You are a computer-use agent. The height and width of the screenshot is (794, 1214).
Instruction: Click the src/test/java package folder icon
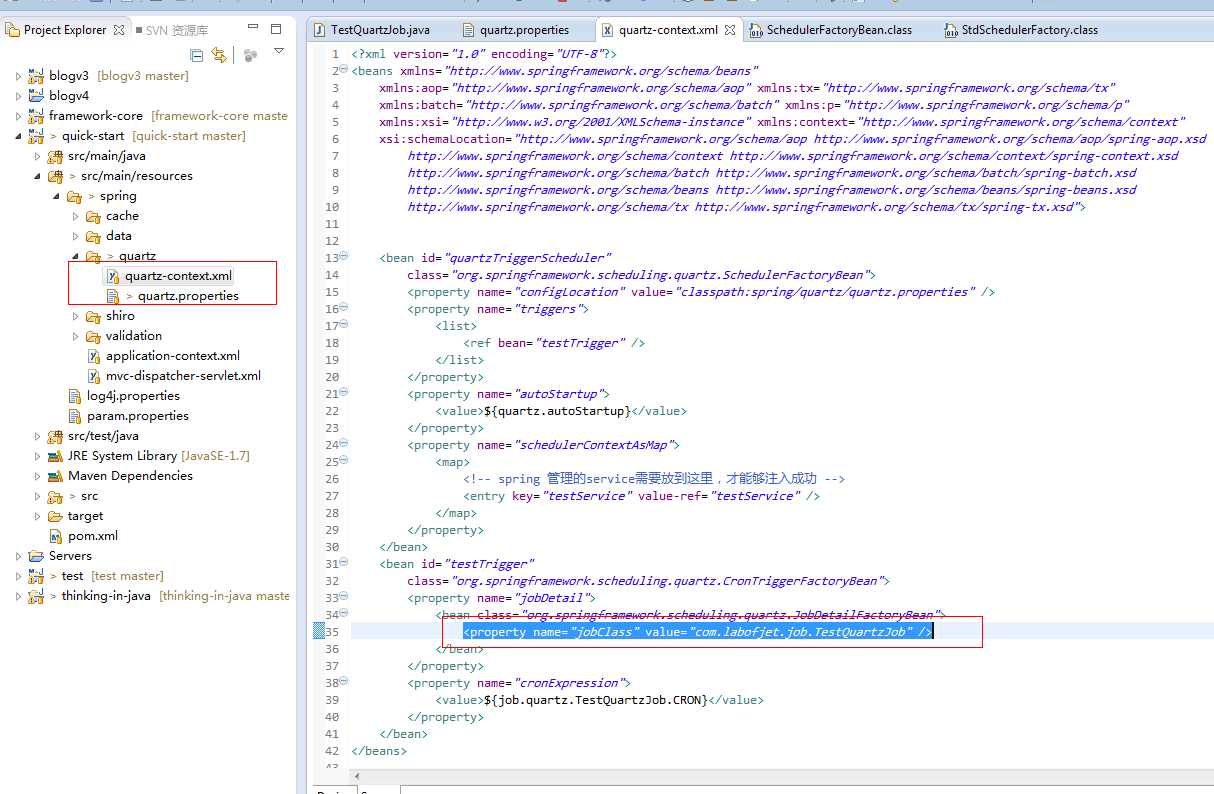pyautogui.click(x=55, y=436)
